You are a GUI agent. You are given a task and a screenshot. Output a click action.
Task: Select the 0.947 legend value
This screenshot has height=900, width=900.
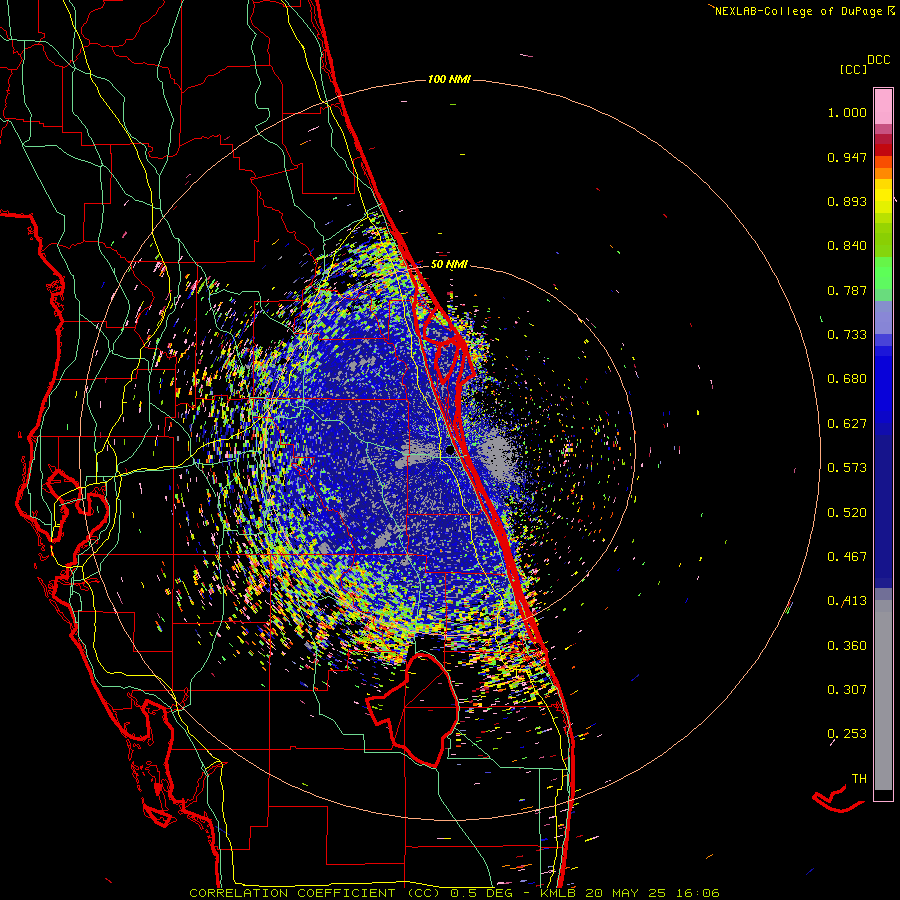click(847, 157)
